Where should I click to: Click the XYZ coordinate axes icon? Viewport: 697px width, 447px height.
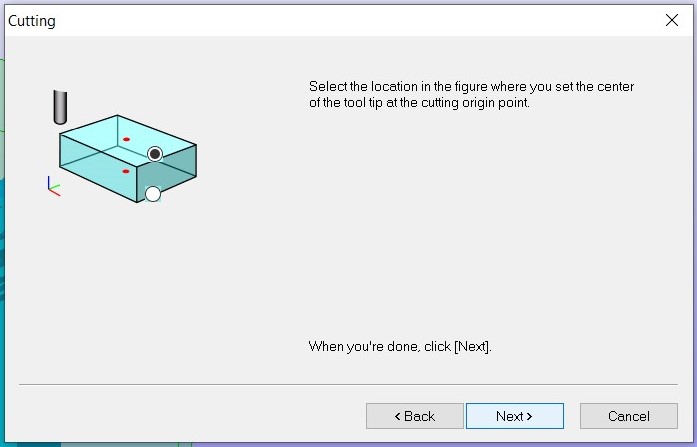(x=53, y=187)
